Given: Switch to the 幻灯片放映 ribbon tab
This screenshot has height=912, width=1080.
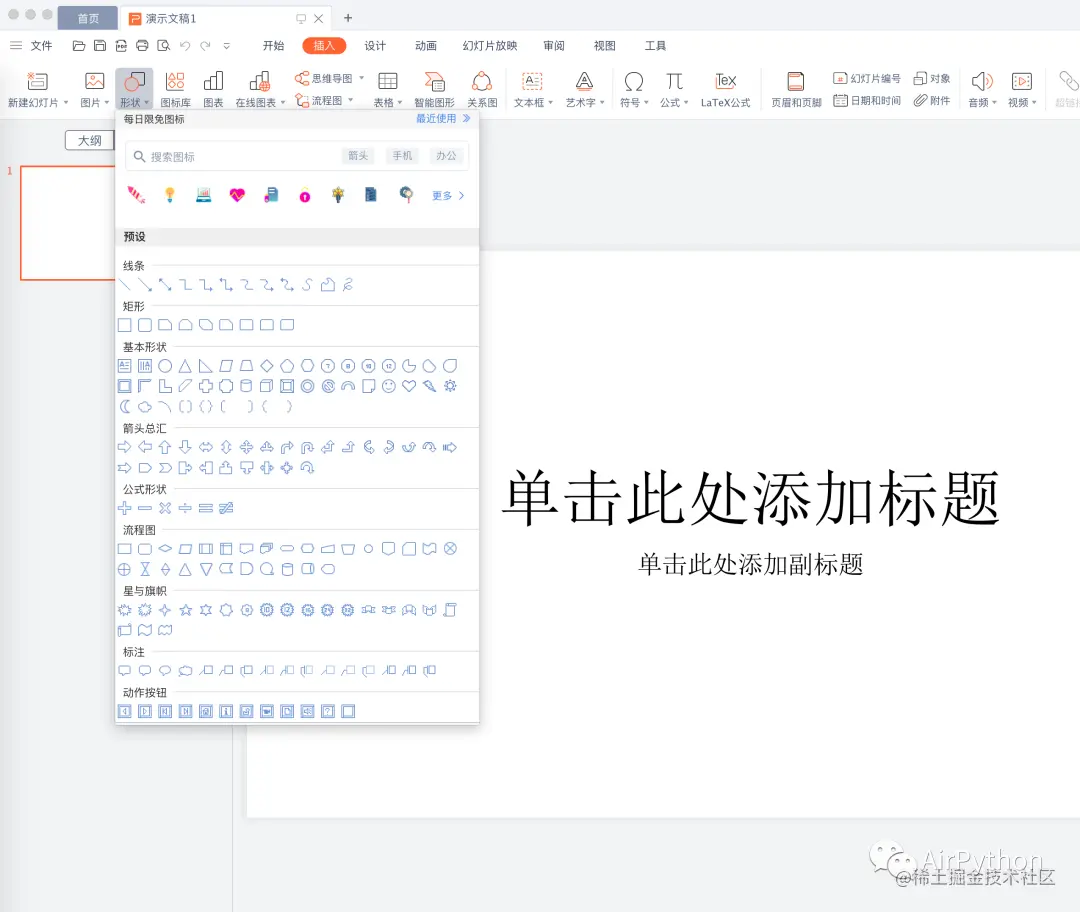Looking at the screenshot, I should click(490, 45).
